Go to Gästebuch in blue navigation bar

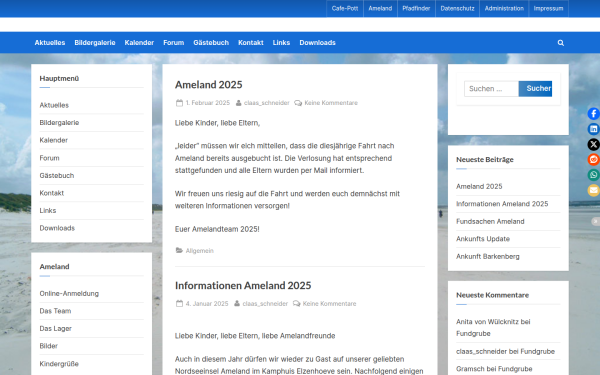pos(211,42)
